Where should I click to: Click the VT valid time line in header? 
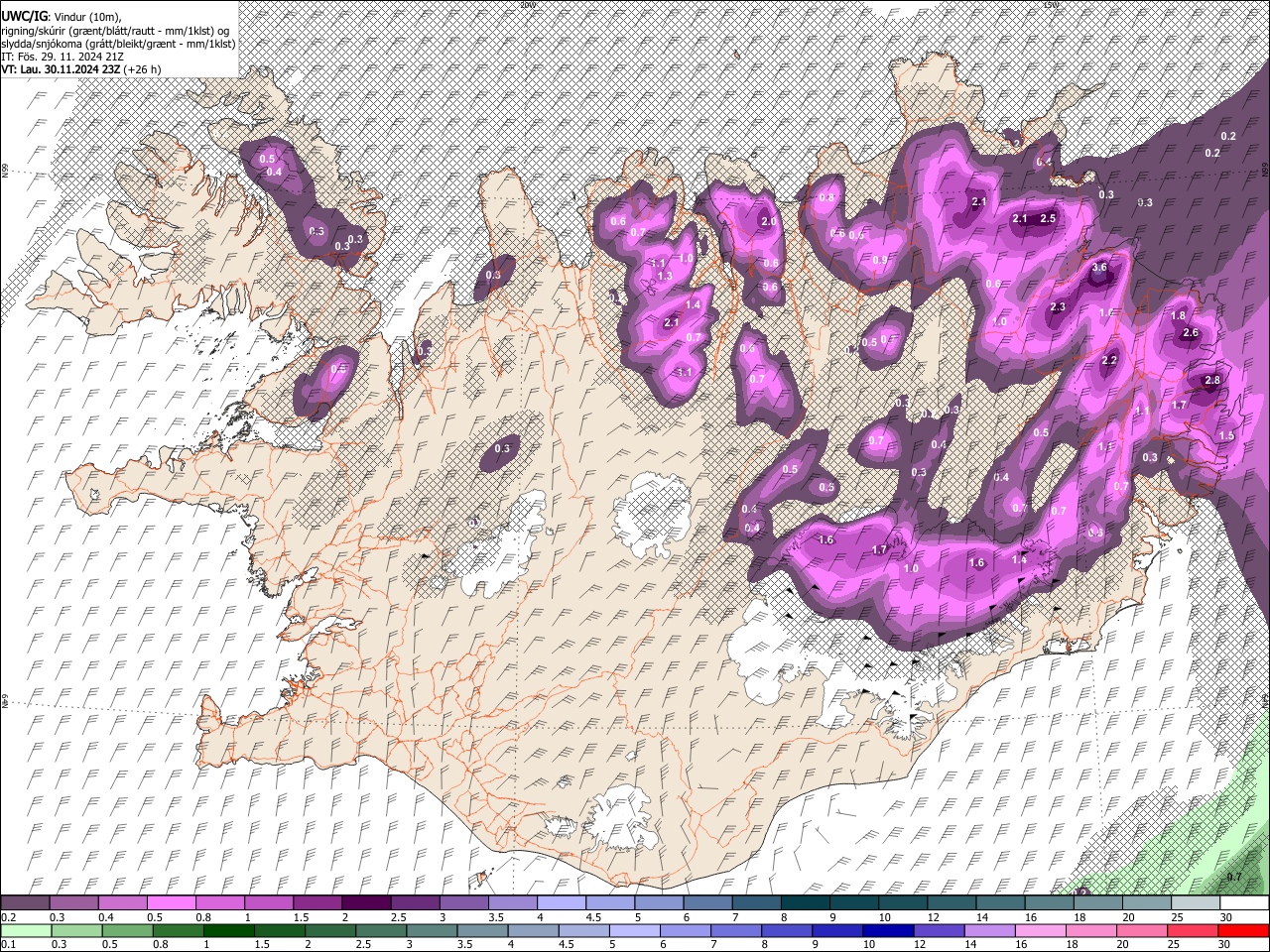click(79, 69)
